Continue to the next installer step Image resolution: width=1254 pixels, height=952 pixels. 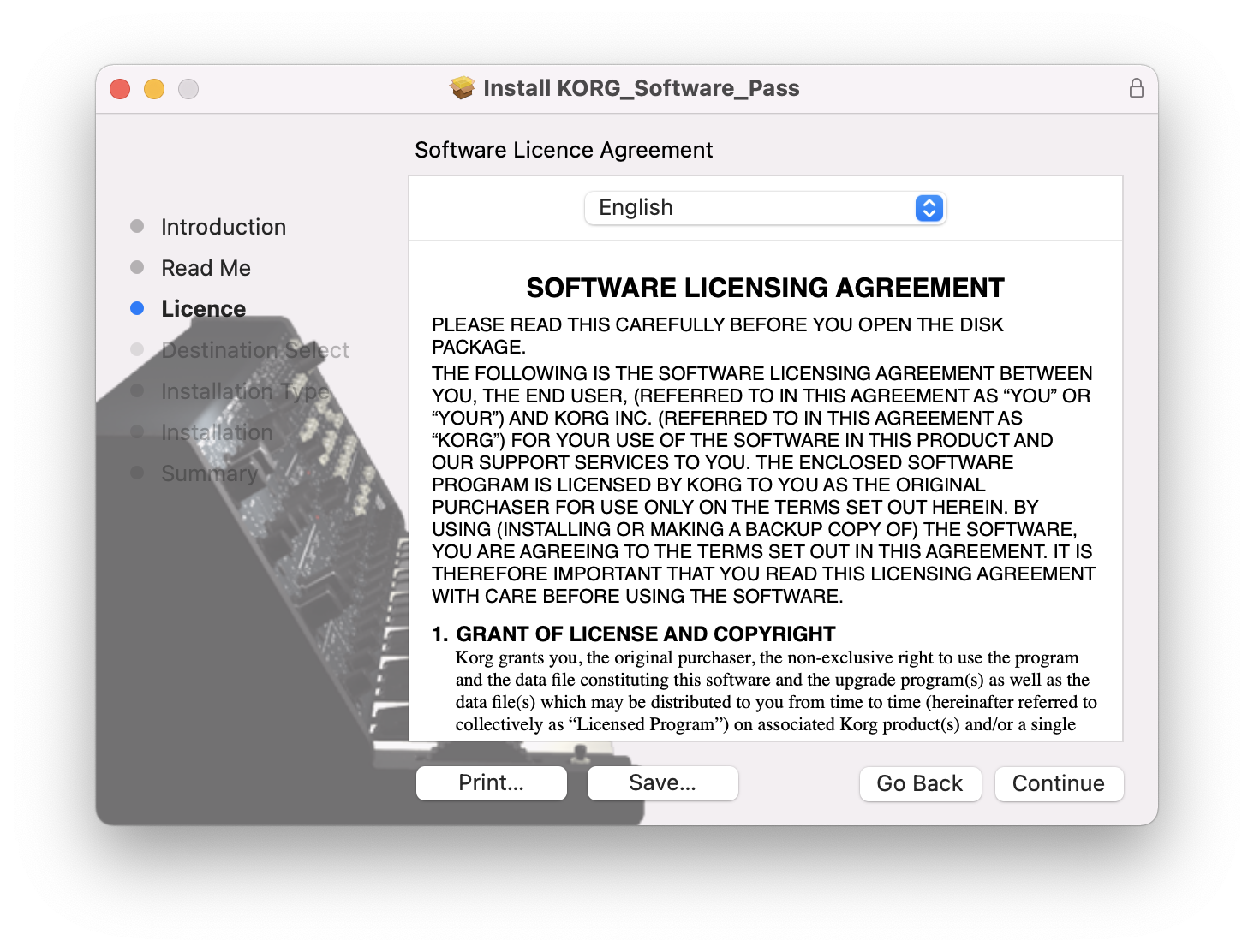point(1059,784)
